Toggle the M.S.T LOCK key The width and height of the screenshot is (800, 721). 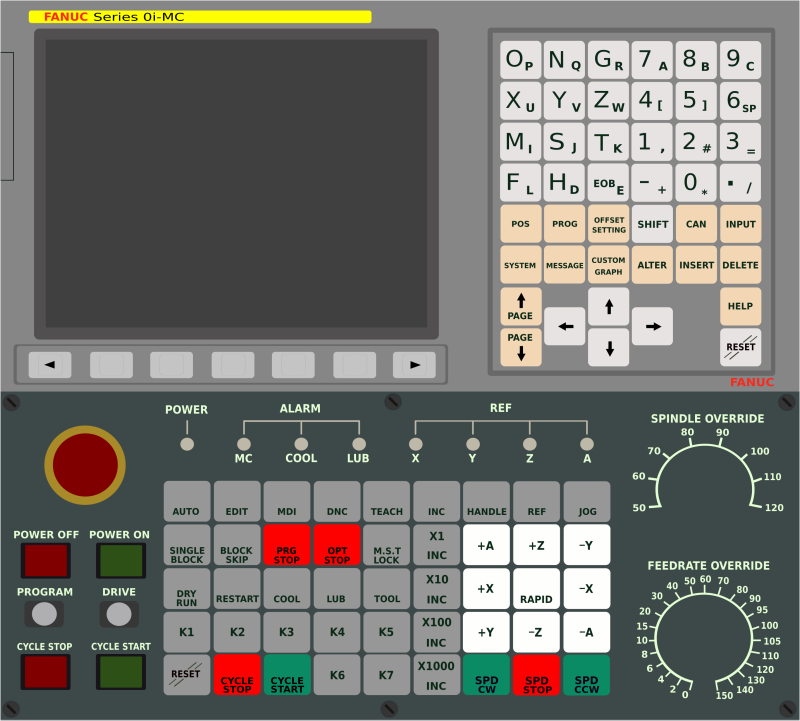(x=387, y=545)
